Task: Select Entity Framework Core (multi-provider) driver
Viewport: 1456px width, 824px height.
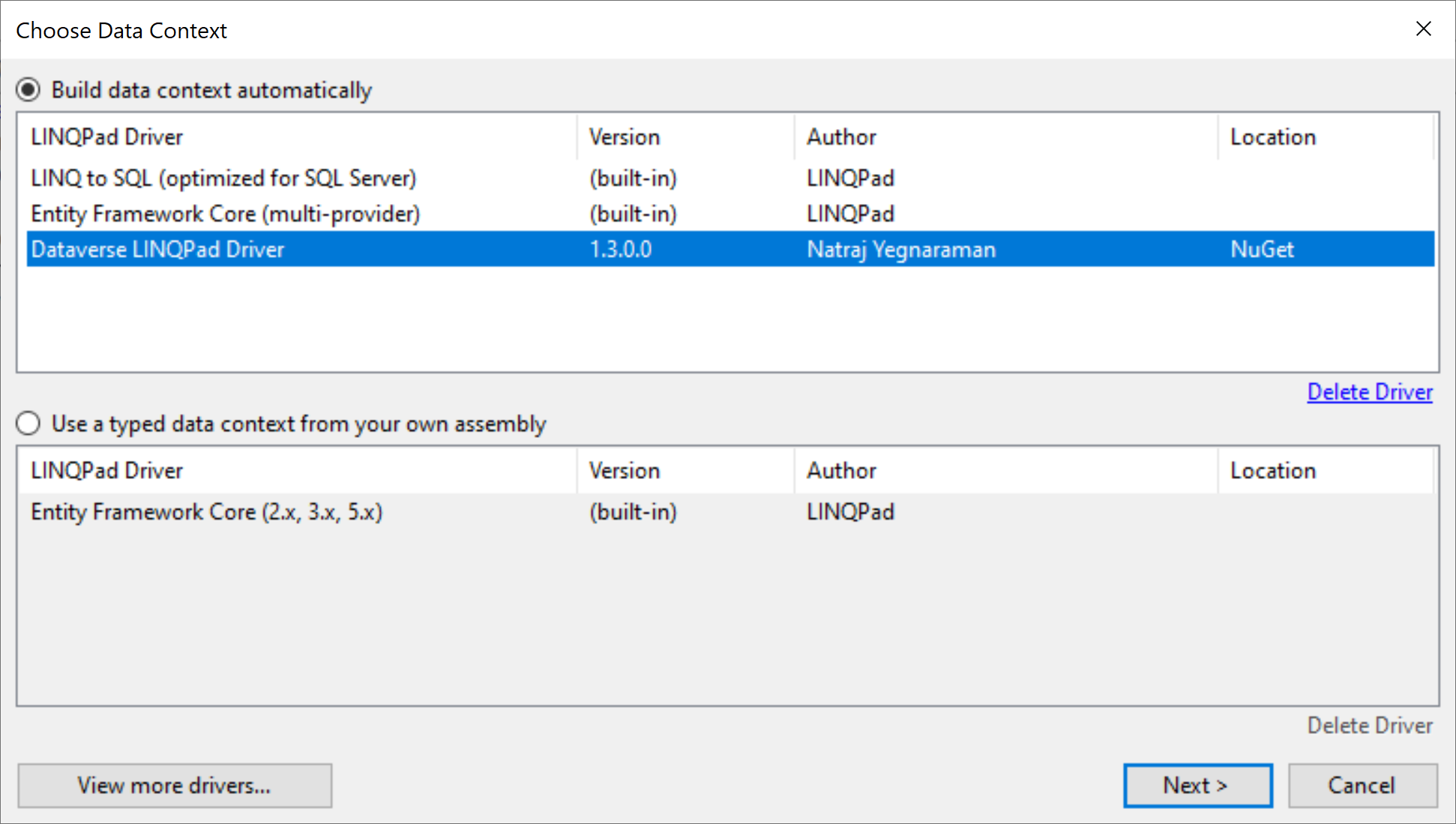Action: pos(225,214)
